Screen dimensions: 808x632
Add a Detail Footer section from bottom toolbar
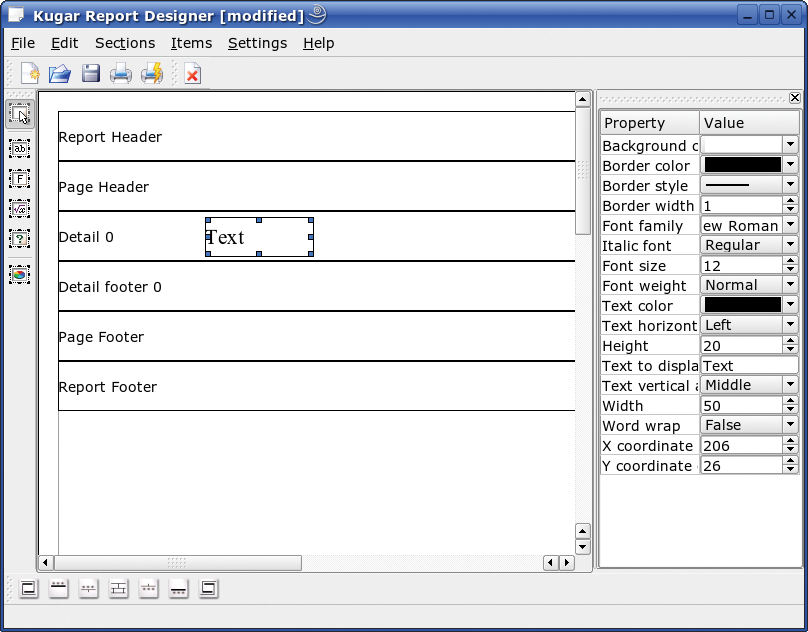148,589
